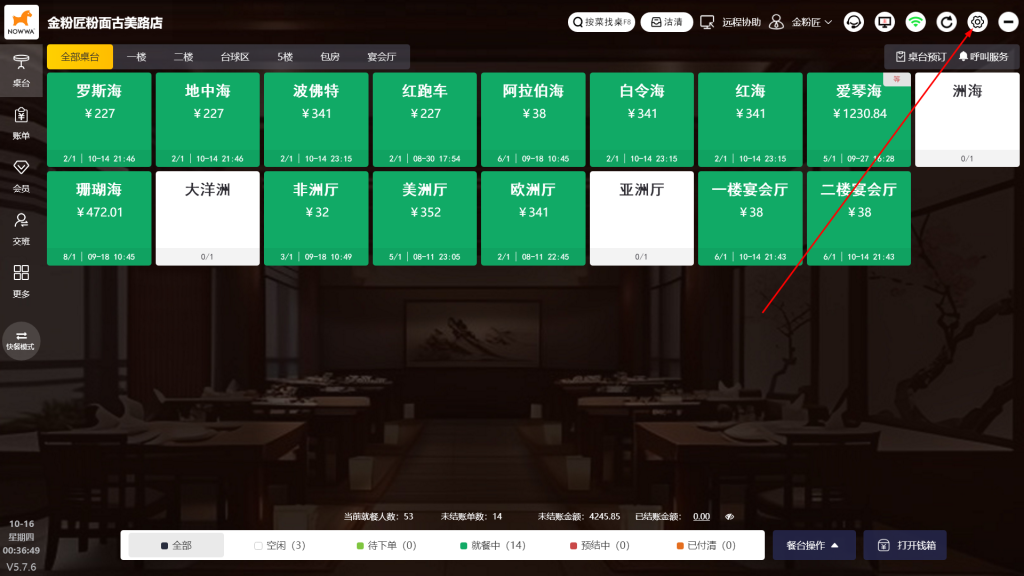Switch to the 包房 tab

[x=330, y=57]
